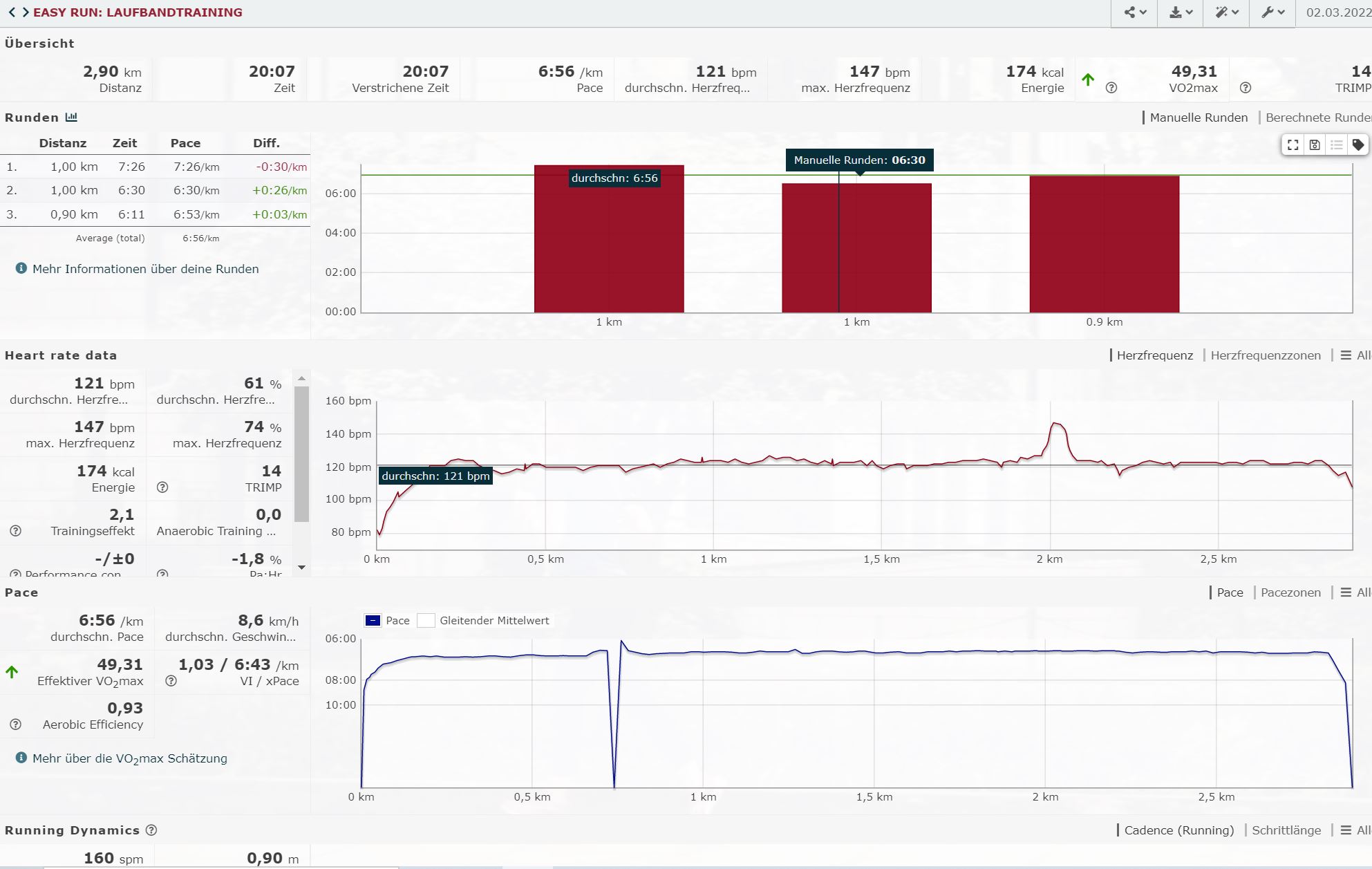Open the download export dropdown
The height and width of the screenshot is (869, 1372).
pyautogui.click(x=1181, y=12)
